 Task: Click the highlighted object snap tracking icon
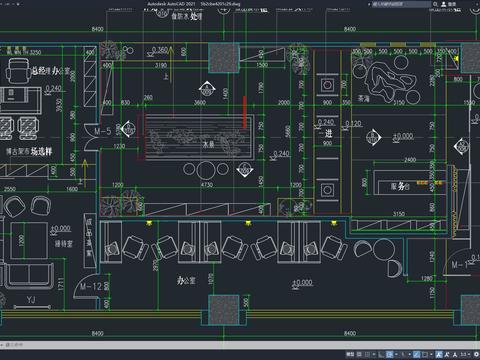tap(417, 354)
